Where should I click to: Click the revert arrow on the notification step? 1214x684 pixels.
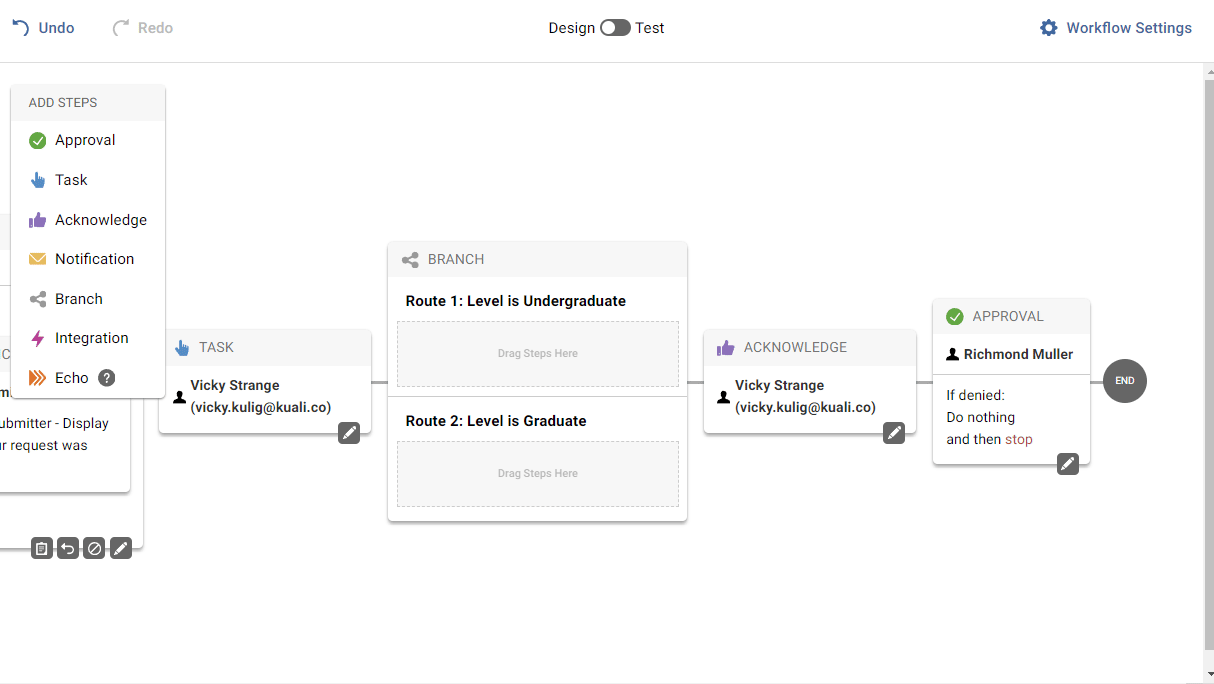pyautogui.click(x=67, y=548)
